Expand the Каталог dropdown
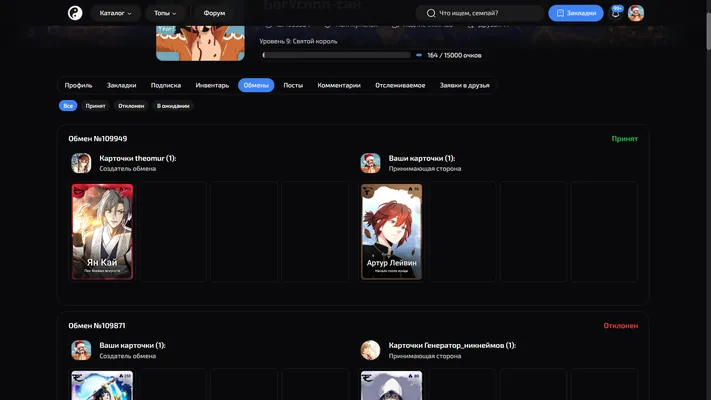 tap(116, 13)
